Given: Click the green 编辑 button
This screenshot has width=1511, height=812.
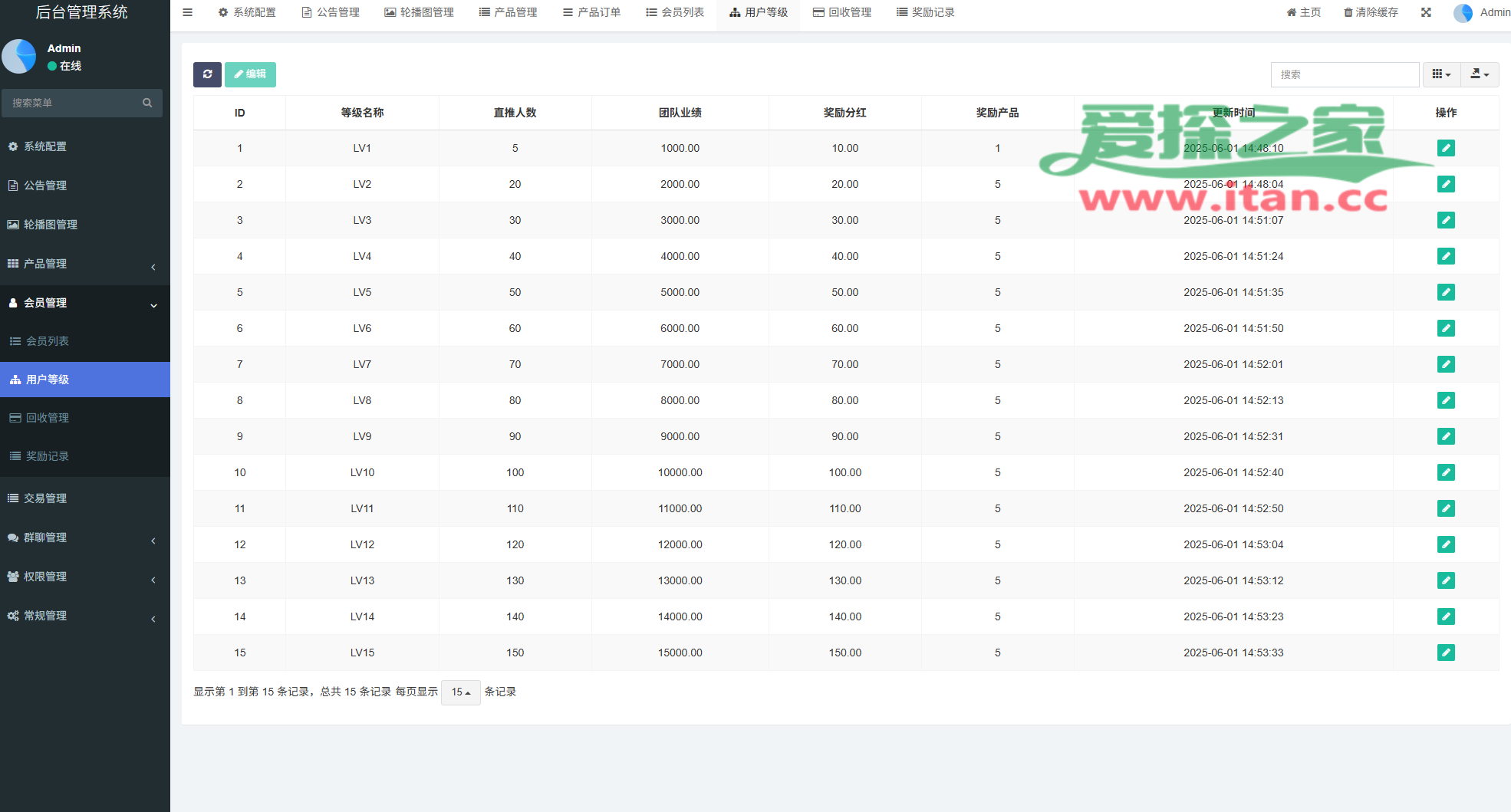Looking at the screenshot, I should [x=250, y=74].
